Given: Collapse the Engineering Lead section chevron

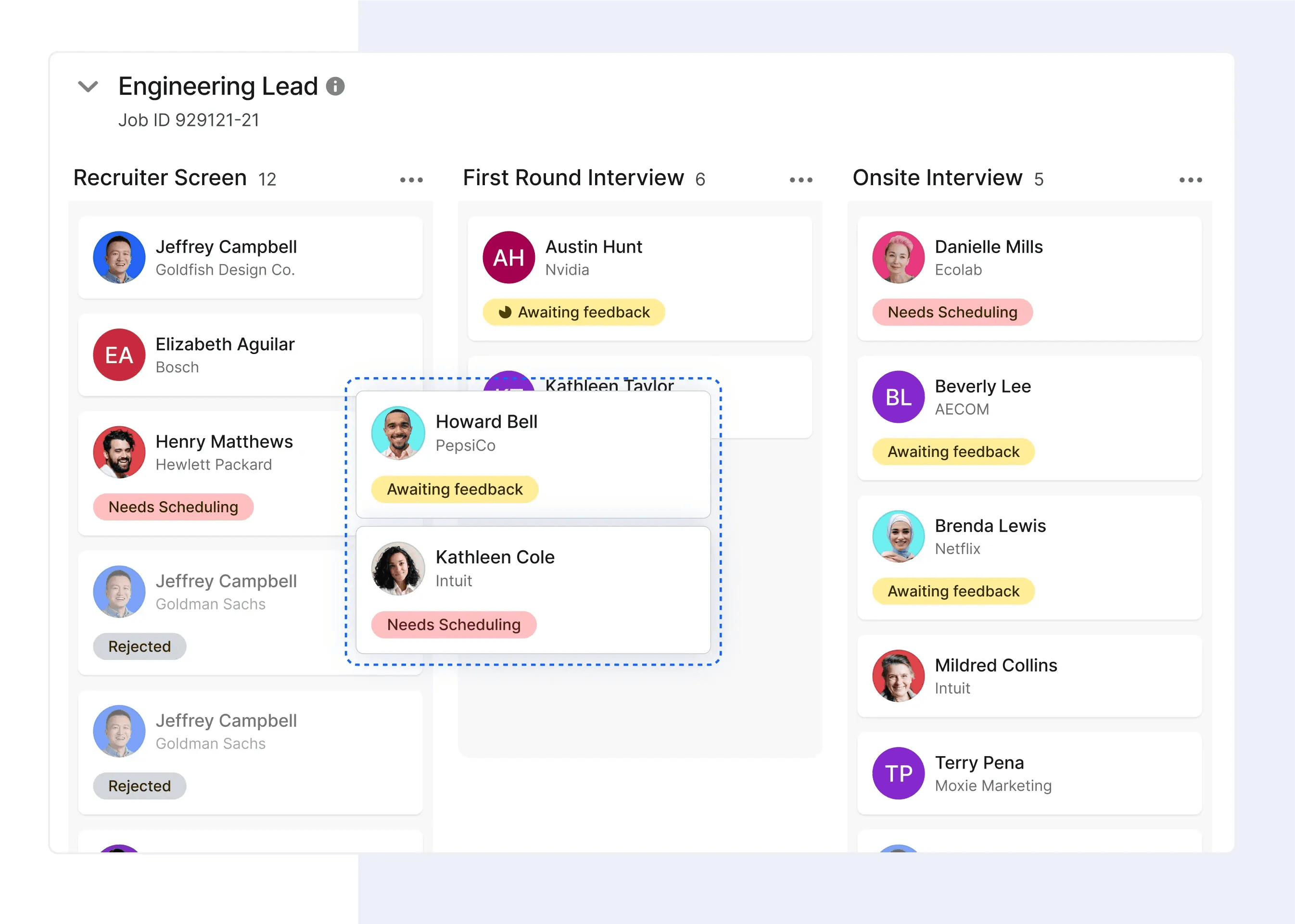Looking at the screenshot, I should coord(88,87).
